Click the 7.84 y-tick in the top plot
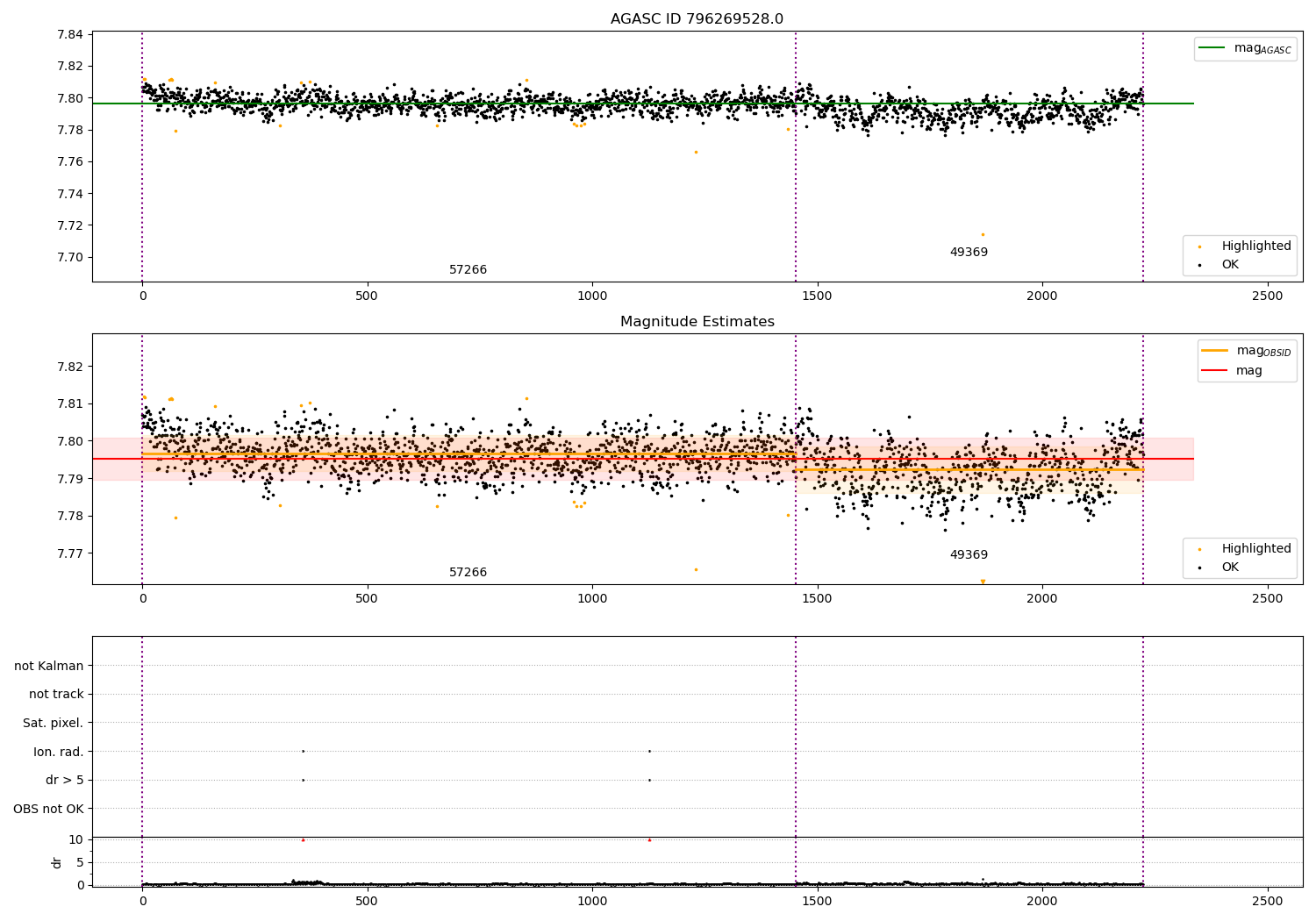Viewport: 1316px width, 921px height. tap(69, 34)
